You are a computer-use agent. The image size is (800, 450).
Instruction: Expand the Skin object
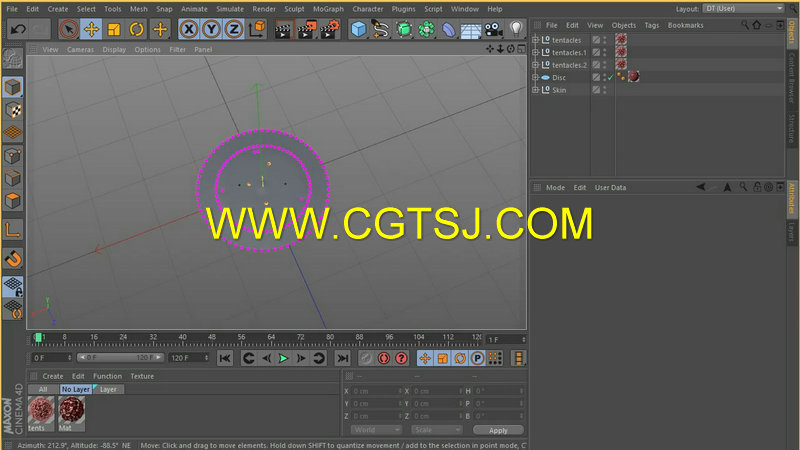pyautogui.click(x=535, y=90)
